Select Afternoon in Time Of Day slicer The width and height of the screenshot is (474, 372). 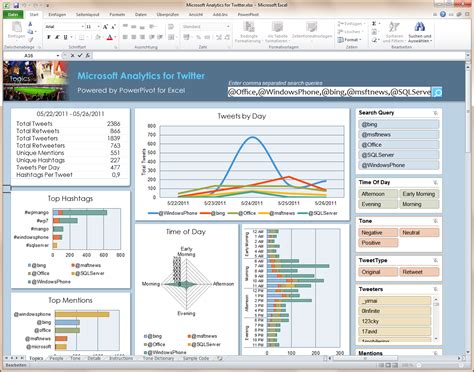click(378, 194)
